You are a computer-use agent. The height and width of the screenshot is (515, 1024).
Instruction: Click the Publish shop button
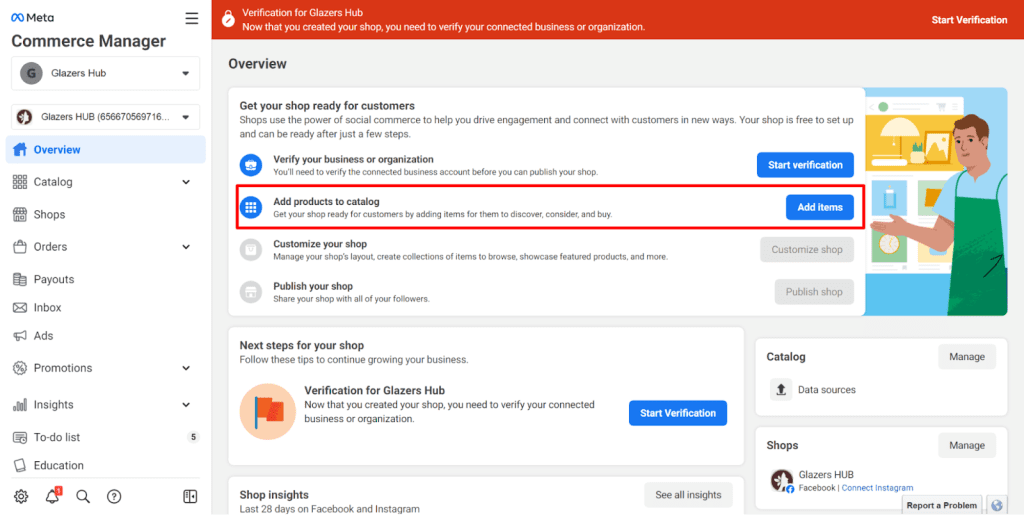814,292
